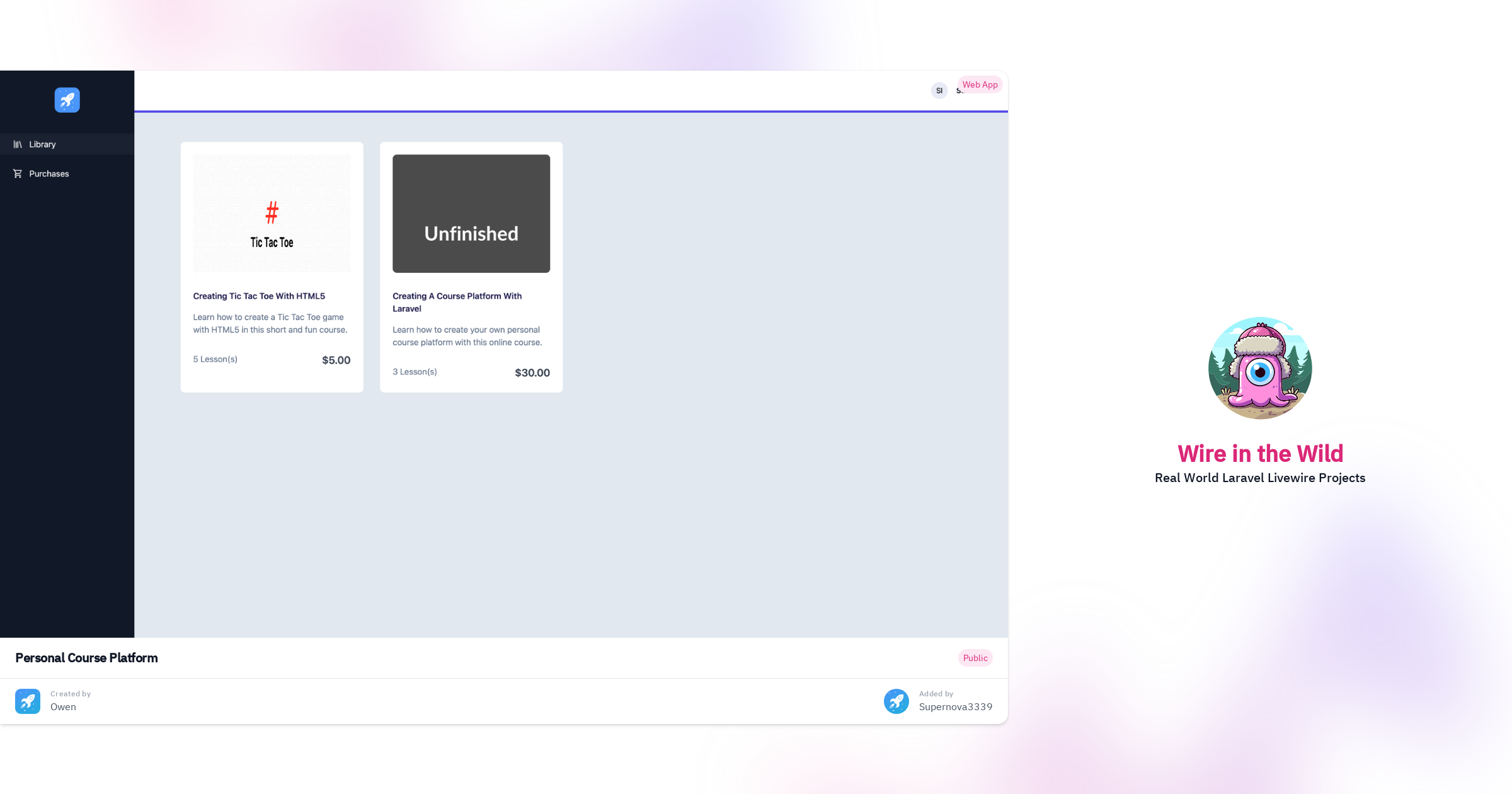Open the Purchases sidebar menu item
The width and height of the screenshot is (1512, 794).
coord(67,174)
